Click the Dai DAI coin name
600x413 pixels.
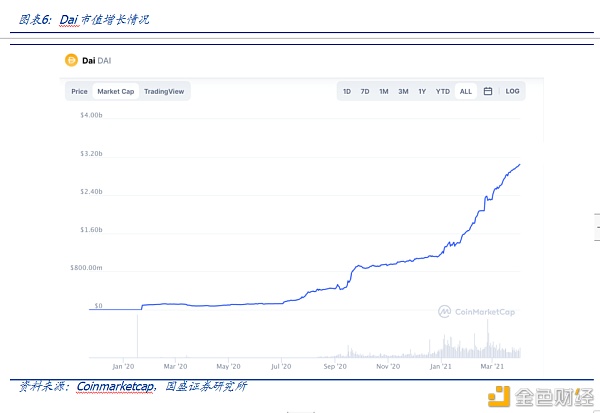tap(96, 60)
